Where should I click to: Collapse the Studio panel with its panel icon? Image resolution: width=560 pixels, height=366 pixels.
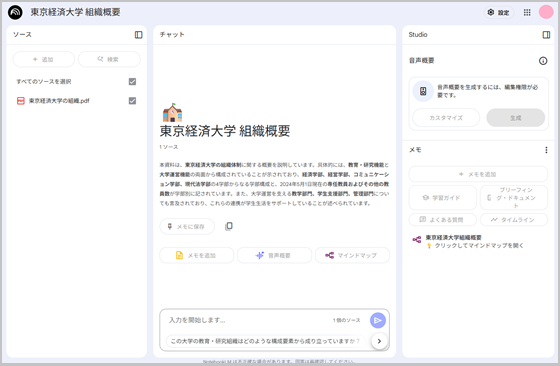pos(546,35)
